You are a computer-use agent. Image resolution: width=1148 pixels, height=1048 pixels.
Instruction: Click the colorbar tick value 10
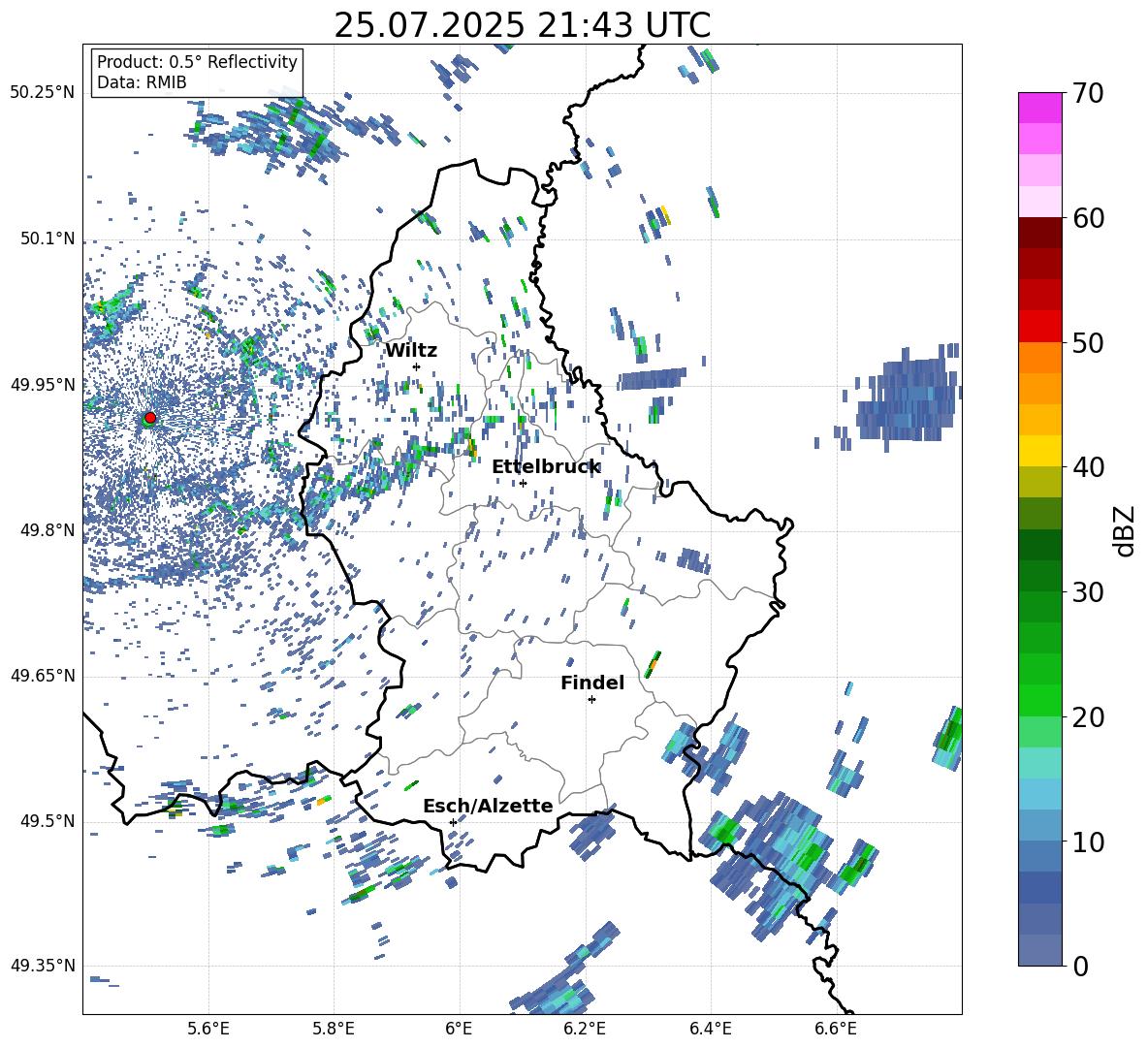pyautogui.click(x=1088, y=841)
